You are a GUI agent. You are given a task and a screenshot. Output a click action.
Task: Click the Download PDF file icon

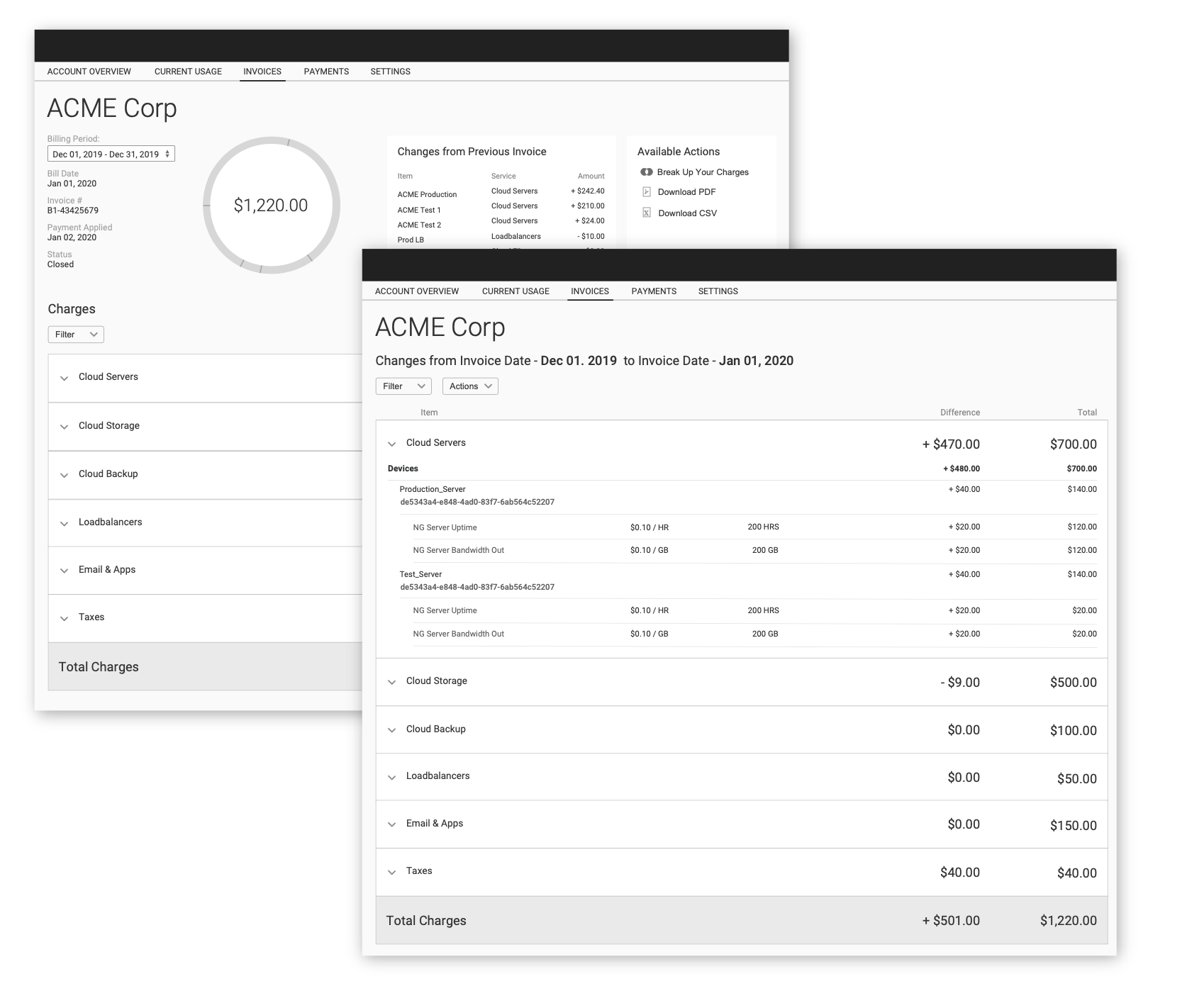click(x=646, y=192)
